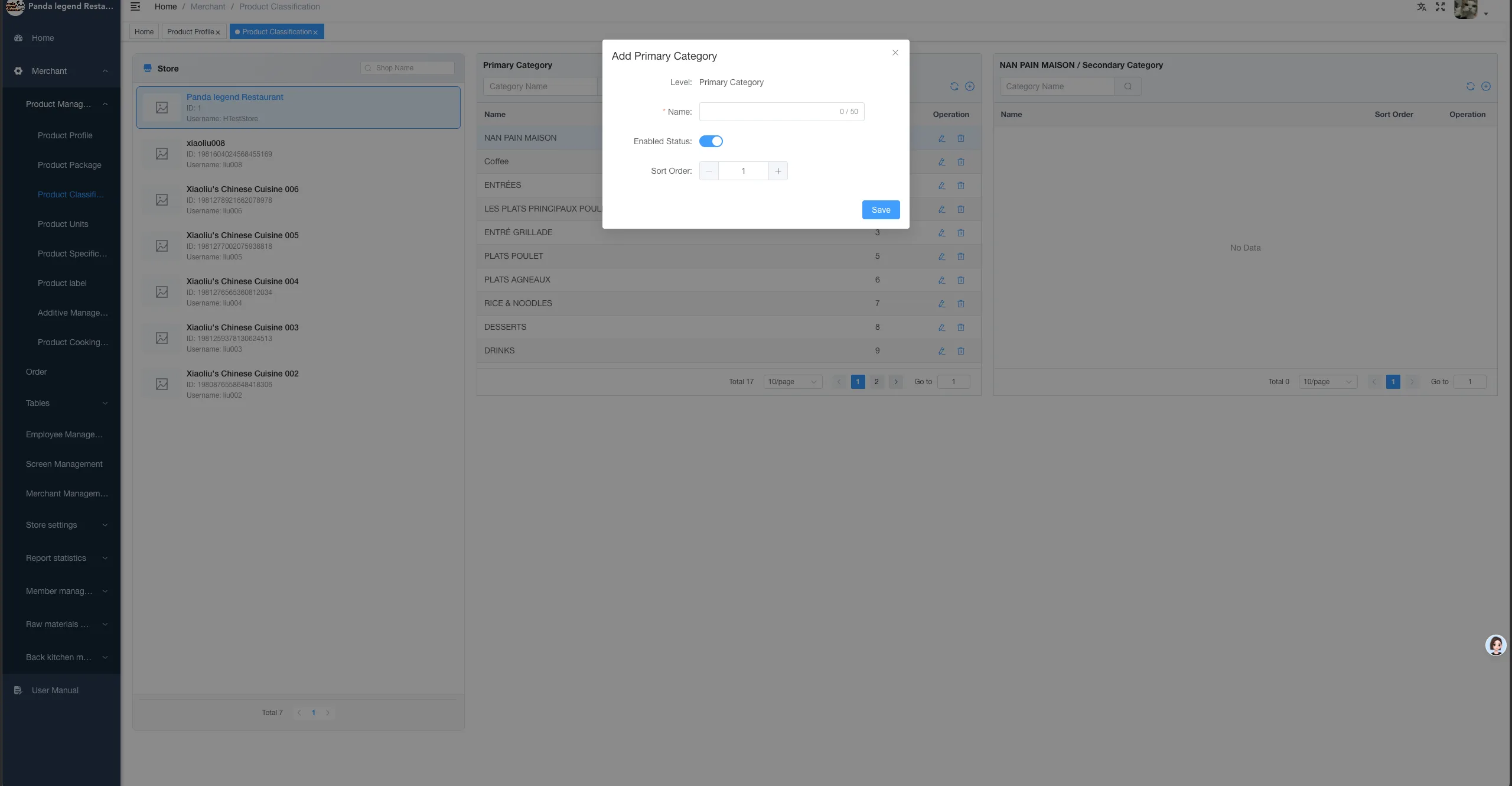Select the Panda legend Restaurant store

[x=298, y=108]
